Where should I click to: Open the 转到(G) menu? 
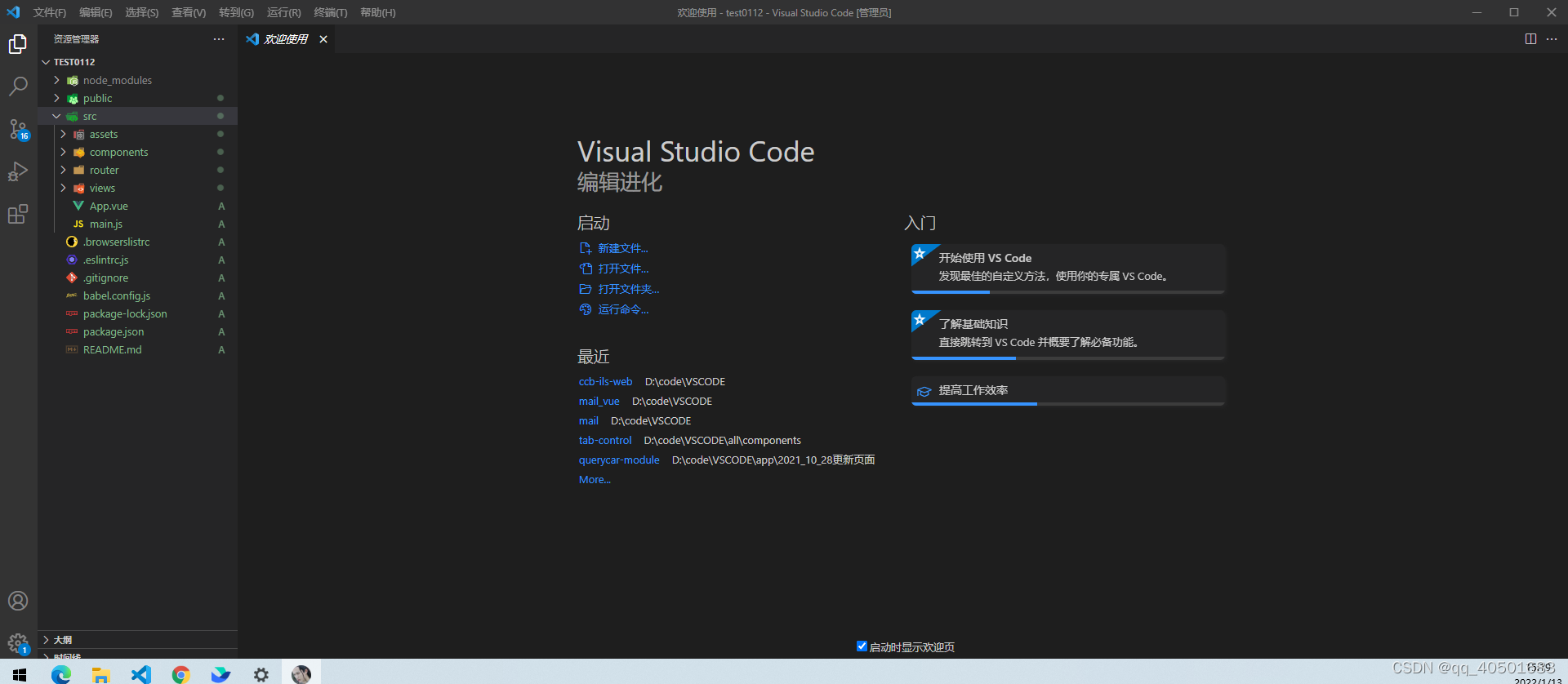pyautogui.click(x=236, y=12)
